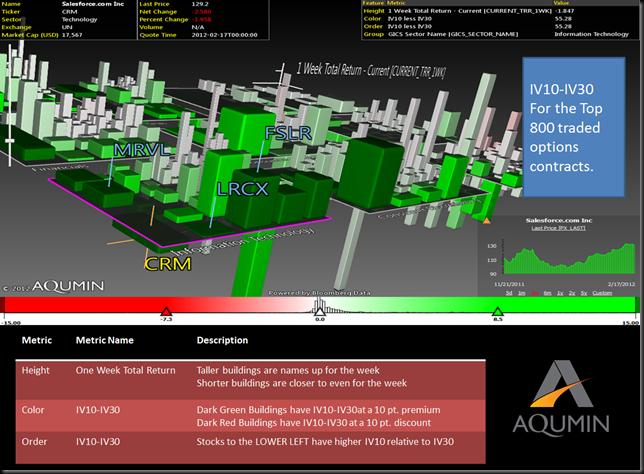The width and height of the screenshot is (644, 474).
Task: Select the 6m chart range link
Action: [x=547, y=293]
